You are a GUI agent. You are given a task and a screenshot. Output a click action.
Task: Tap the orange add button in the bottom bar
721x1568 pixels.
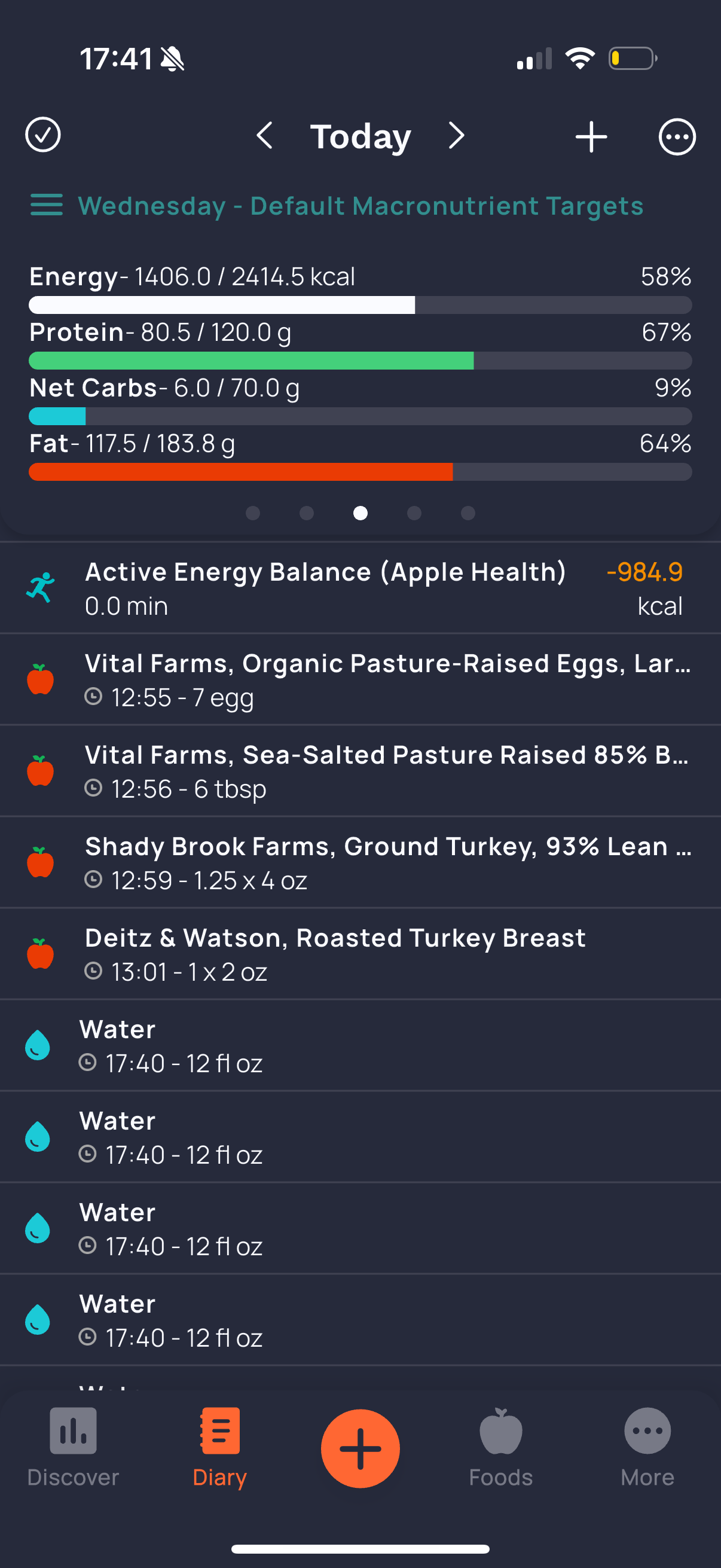[360, 1448]
